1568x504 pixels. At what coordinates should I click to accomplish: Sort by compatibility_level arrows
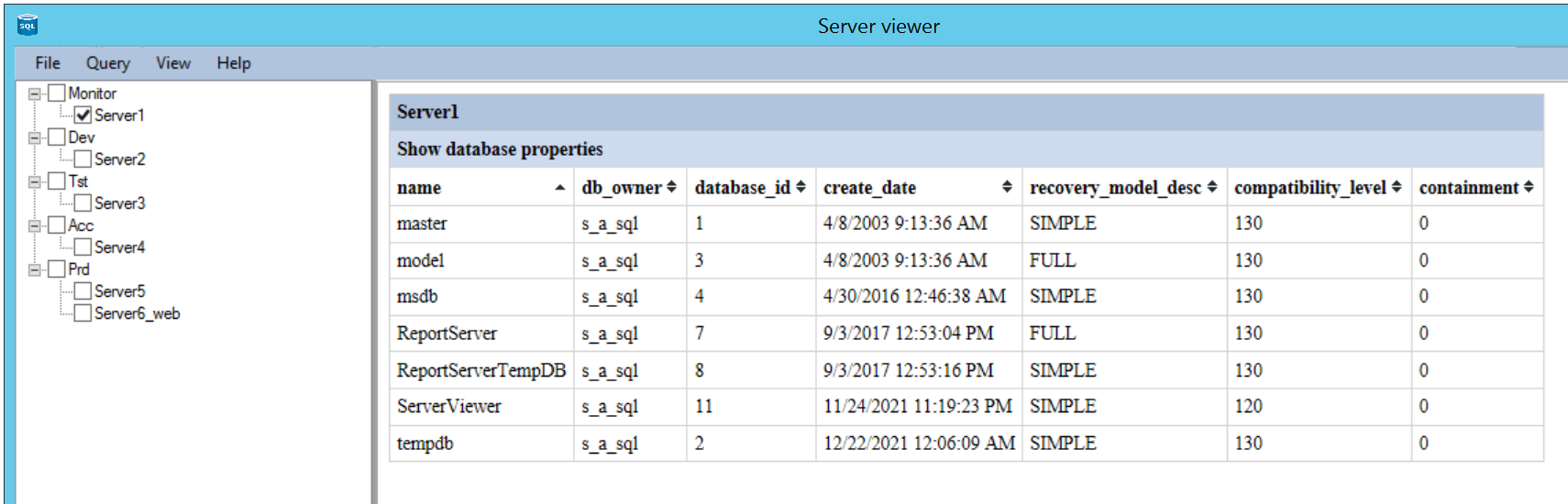(x=1397, y=187)
